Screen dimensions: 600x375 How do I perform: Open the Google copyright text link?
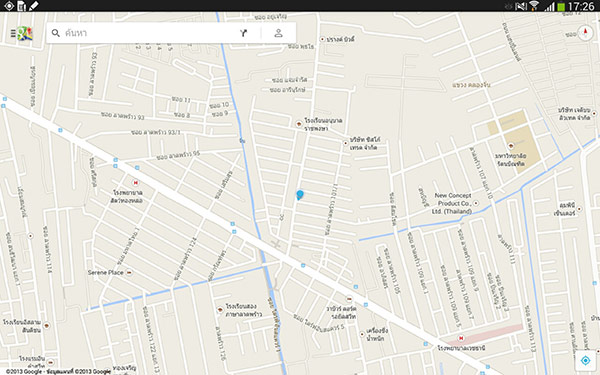pyautogui.click(x=58, y=372)
